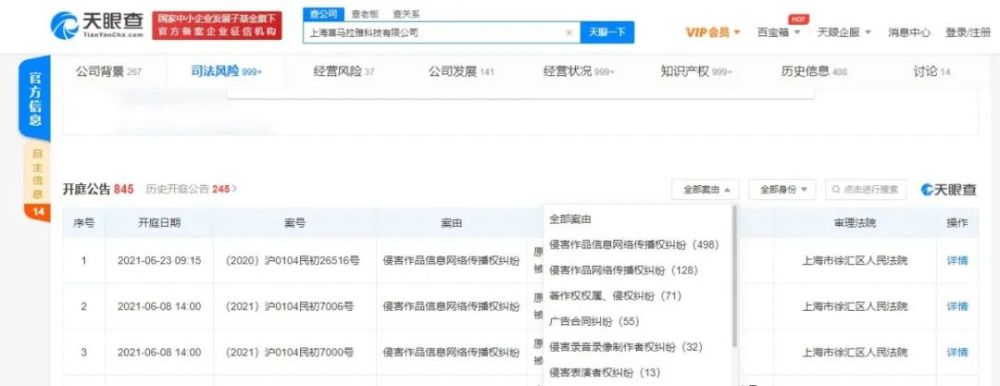
Task: Select the 查关系 search tab
Action: [406, 14]
